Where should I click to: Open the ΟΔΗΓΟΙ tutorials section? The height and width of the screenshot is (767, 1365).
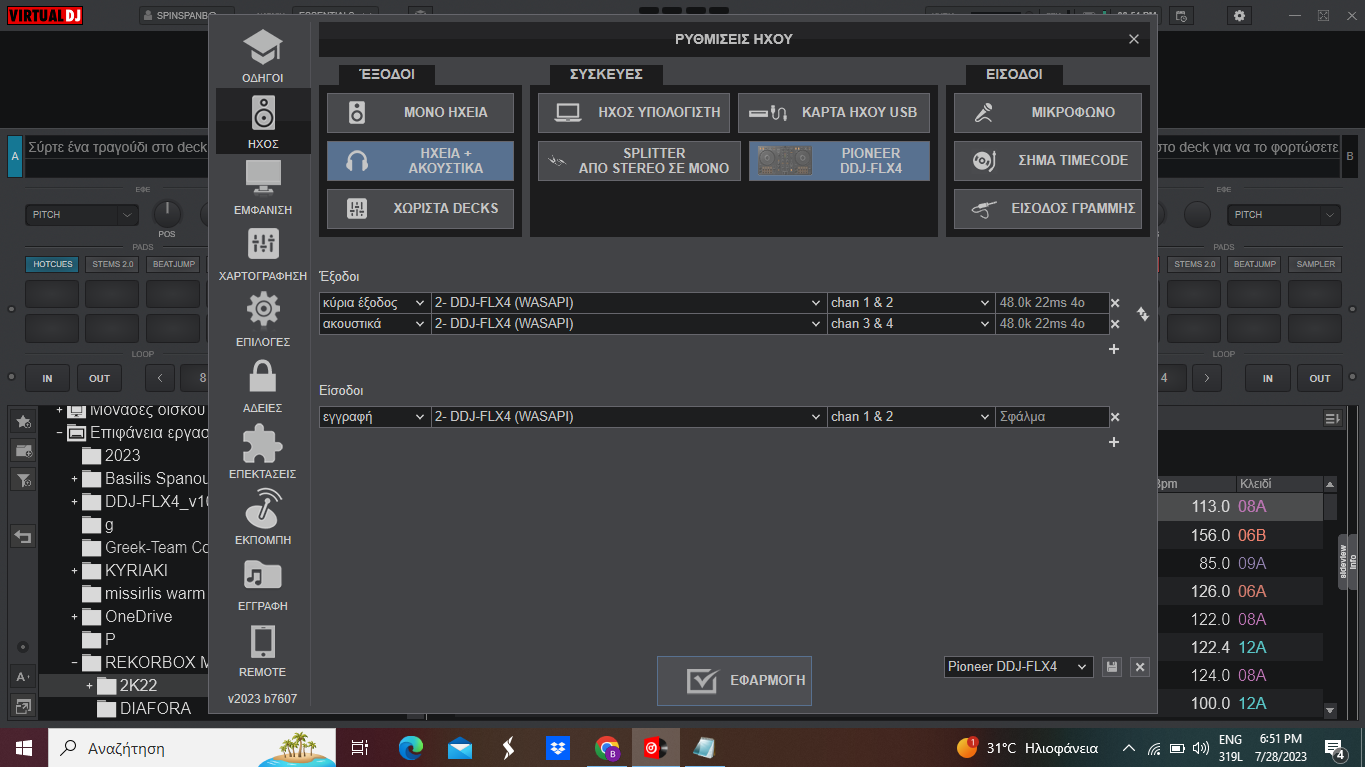tap(263, 56)
